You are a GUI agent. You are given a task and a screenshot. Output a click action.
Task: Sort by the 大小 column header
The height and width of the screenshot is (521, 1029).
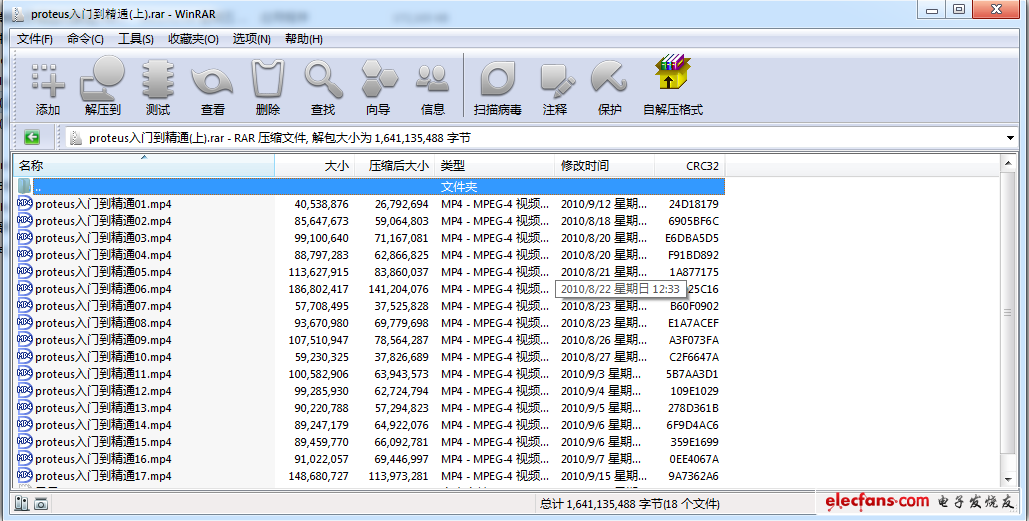tap(314, 165)
